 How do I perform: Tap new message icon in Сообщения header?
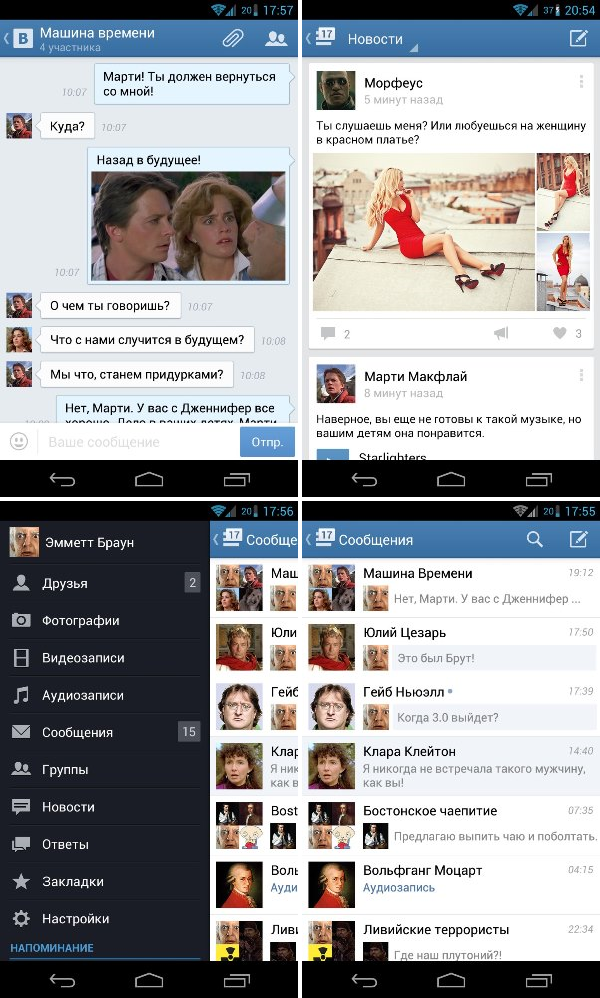[578, 540]
